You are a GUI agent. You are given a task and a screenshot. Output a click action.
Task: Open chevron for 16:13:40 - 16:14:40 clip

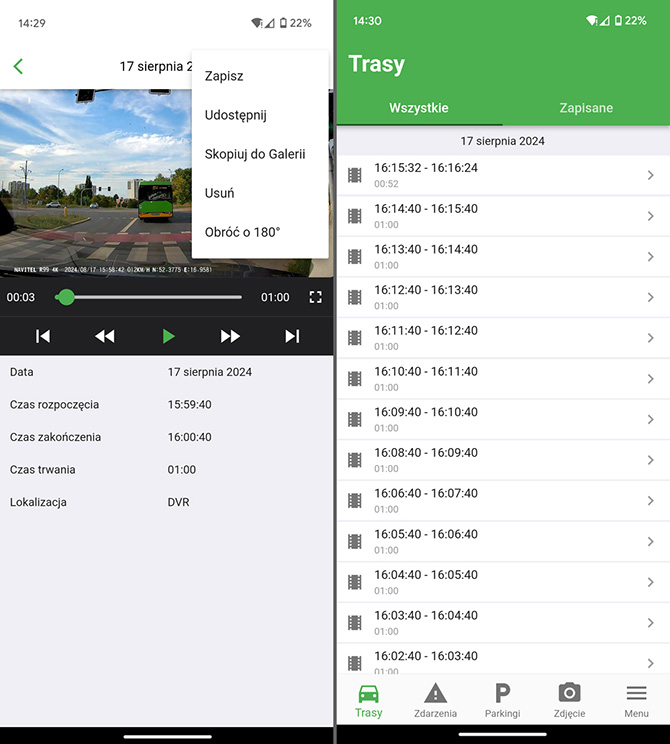651,257
